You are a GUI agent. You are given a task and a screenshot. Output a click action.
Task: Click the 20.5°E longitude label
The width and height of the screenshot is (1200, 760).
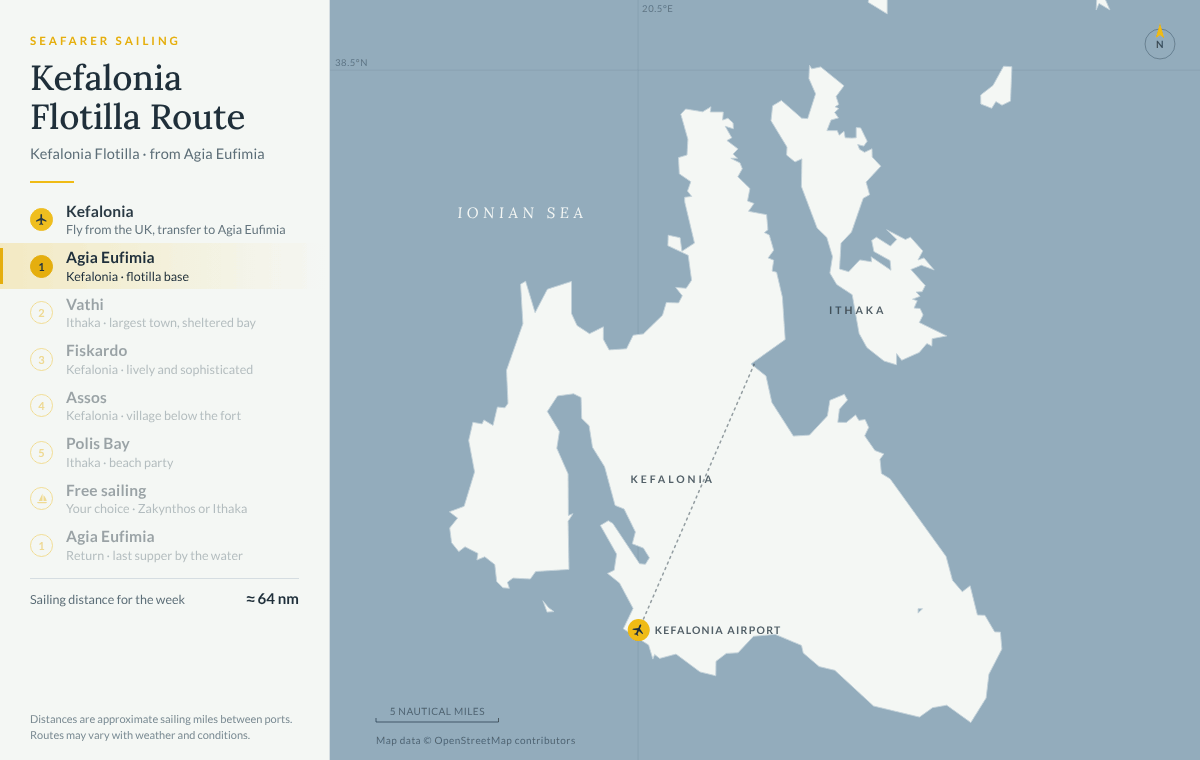coord(657,9)
